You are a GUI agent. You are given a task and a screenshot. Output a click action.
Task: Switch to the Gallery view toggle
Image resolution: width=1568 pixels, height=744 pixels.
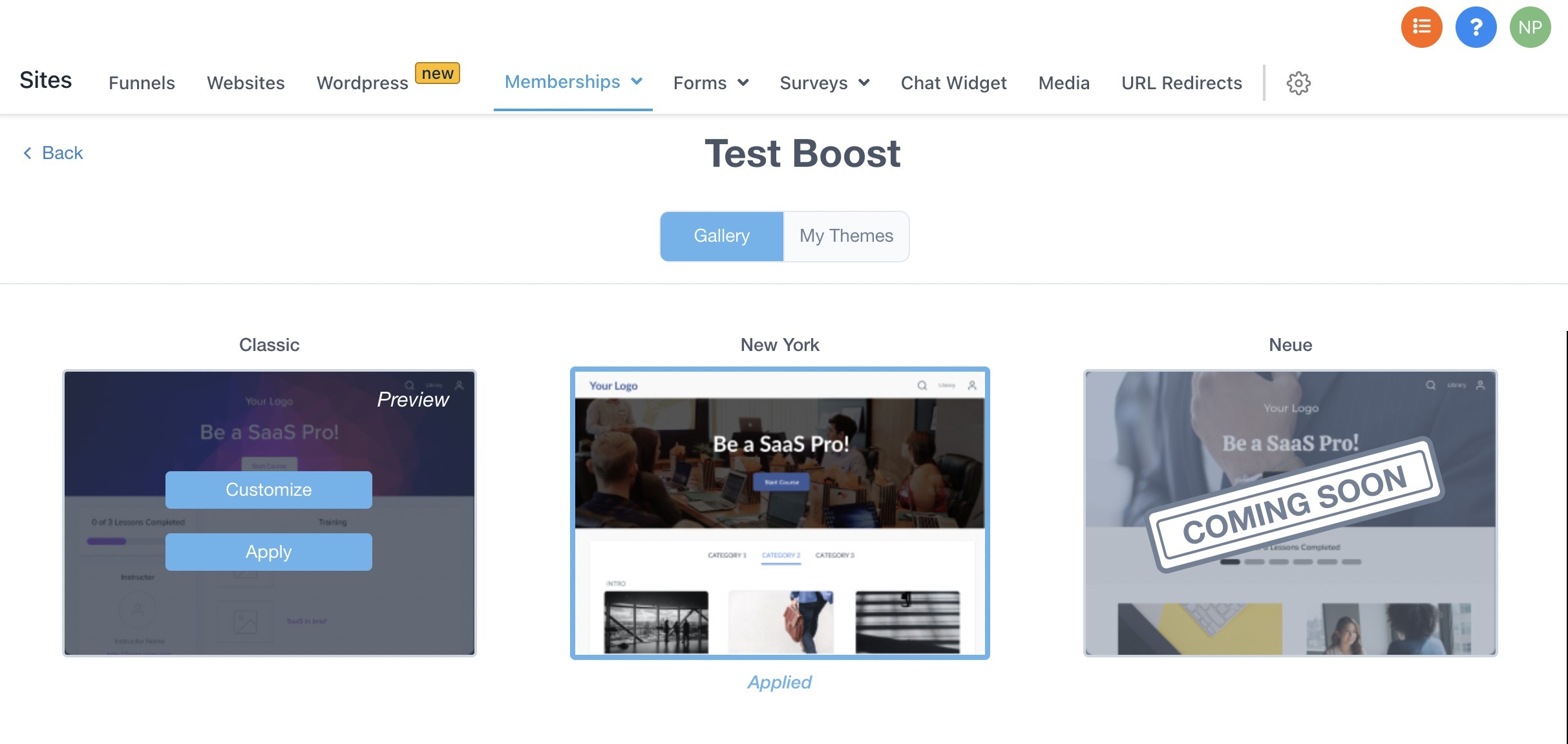pos(721,236)
